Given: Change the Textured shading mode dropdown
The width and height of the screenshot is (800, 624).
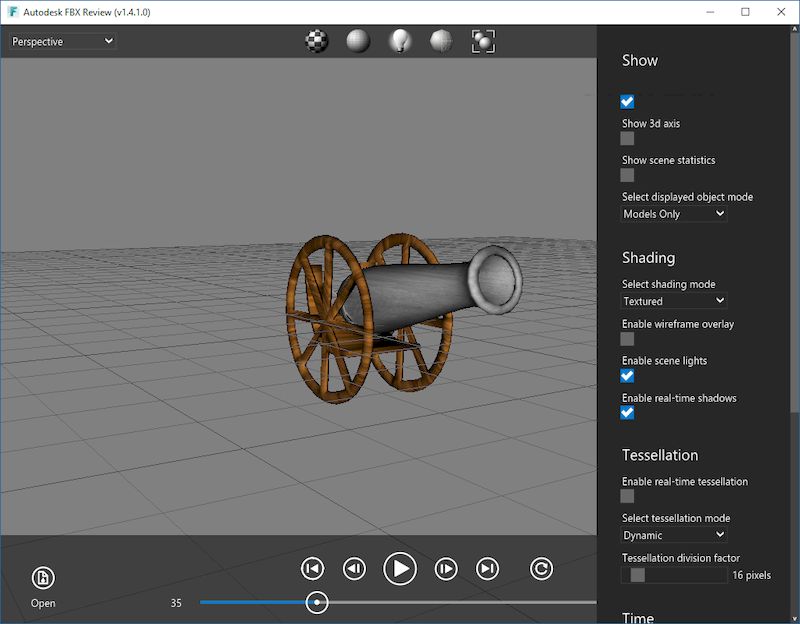Looking at the screenshot, I should coord(671,301).
